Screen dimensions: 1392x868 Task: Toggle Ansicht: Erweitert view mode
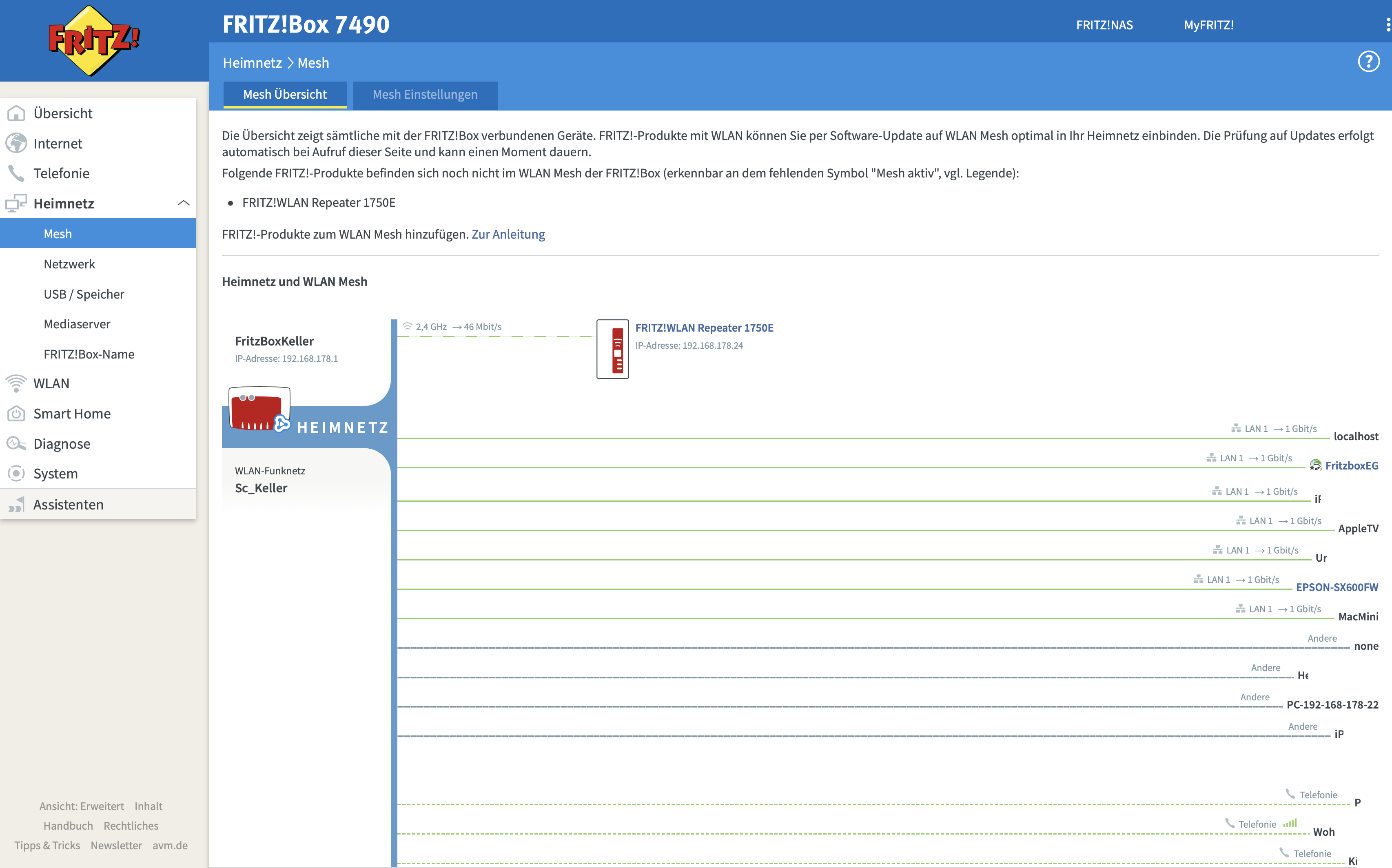click(x=82, y=806)
